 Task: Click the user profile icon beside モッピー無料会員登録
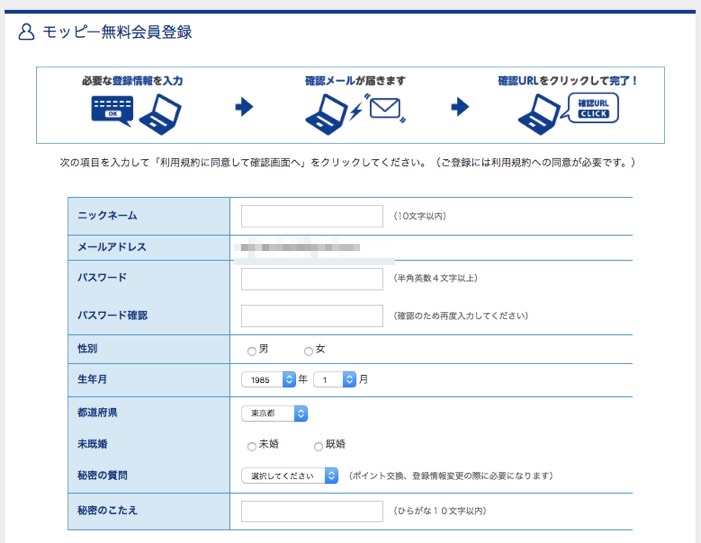click(26, 32)
